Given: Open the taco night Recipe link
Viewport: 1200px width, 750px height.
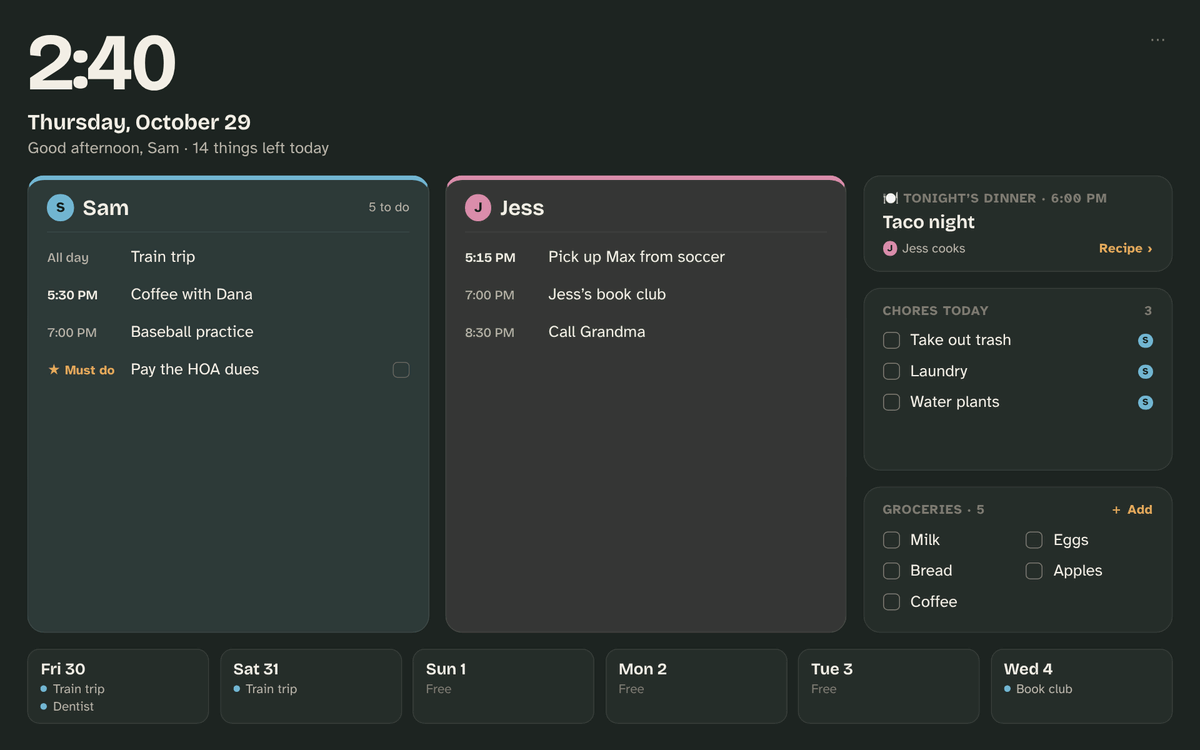Looking at the screenshot, I should pyautogui.click(x=1125, y=248).
